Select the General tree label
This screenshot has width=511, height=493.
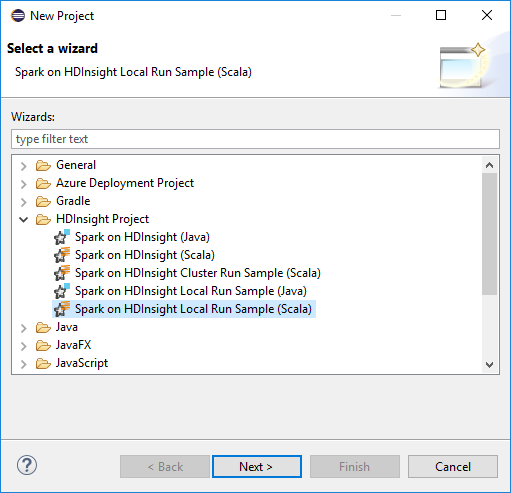(x=76, y=165)
